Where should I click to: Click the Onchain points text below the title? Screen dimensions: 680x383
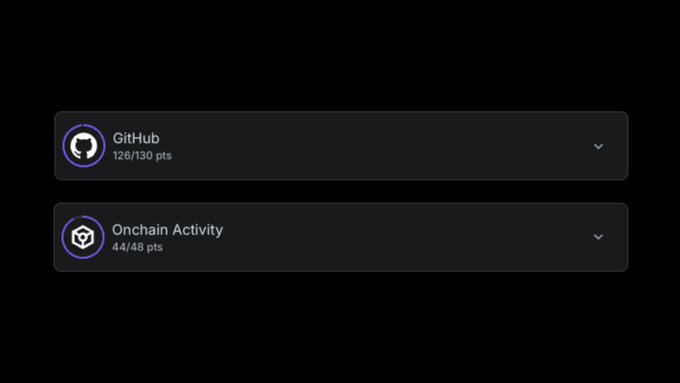(137, 247)
